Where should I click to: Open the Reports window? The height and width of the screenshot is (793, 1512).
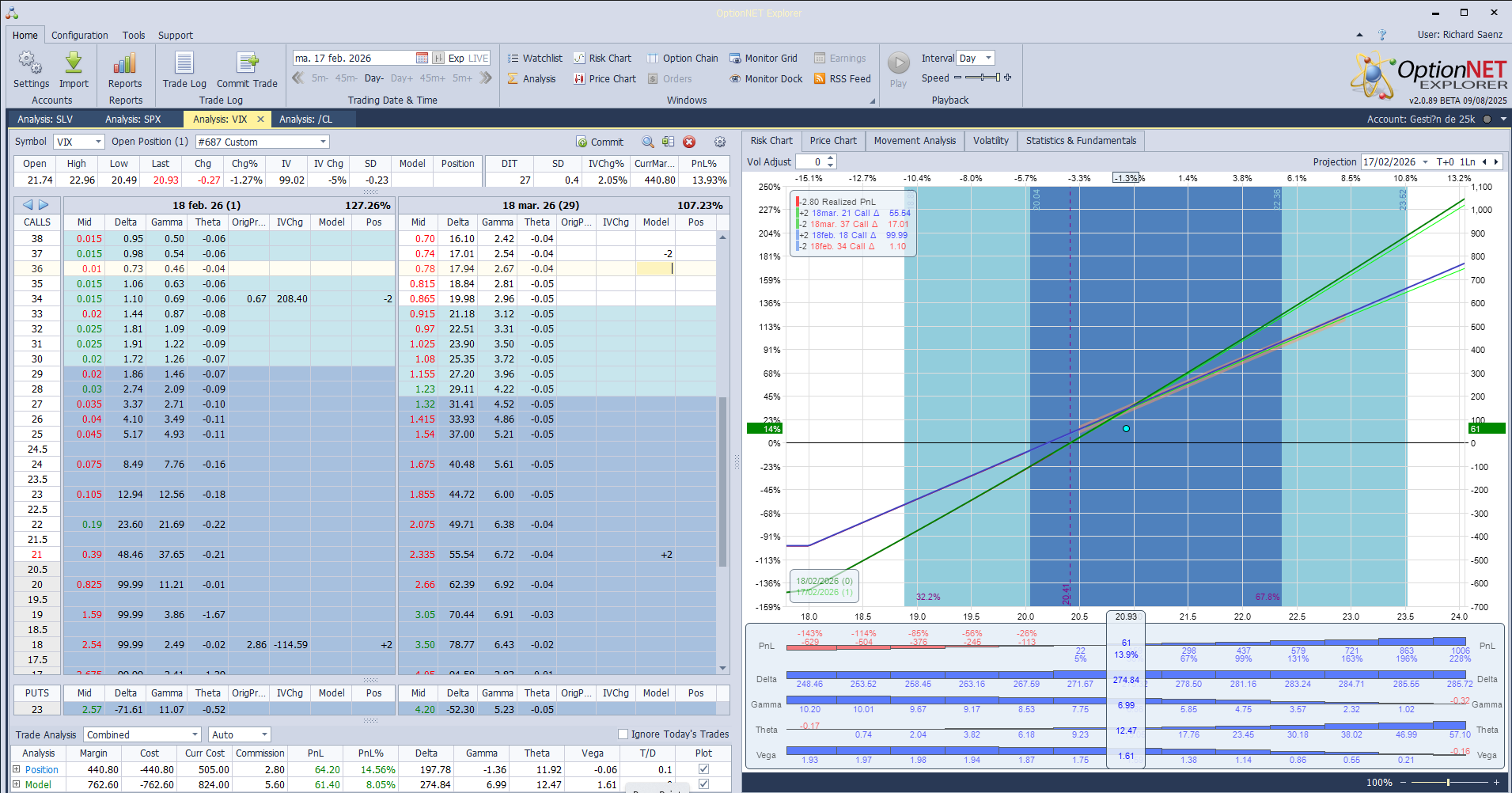[124, 70]
